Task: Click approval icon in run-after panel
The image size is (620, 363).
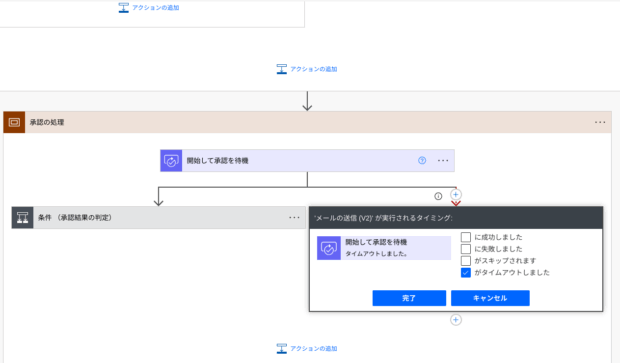Action: click(x=329, y=248)
